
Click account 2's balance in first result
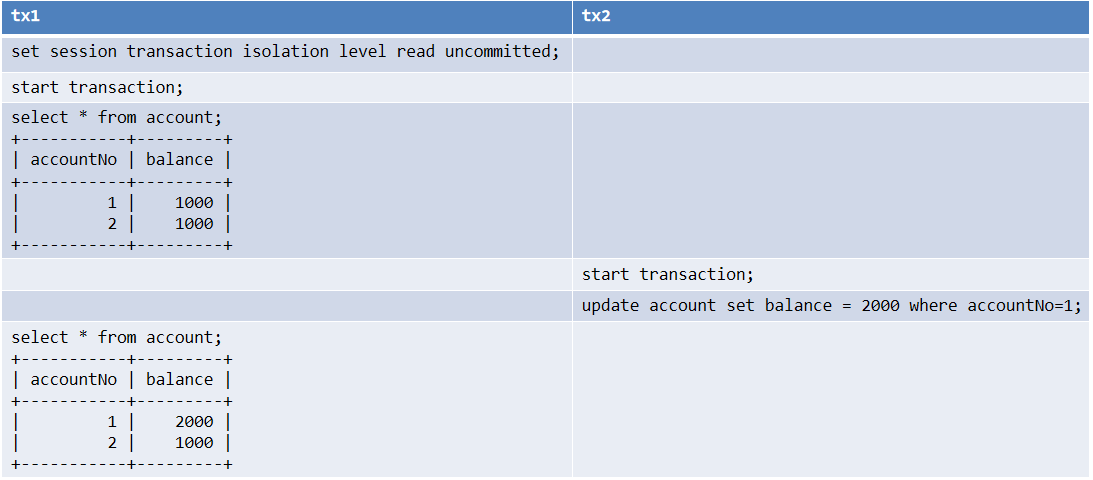click(x=194, y=223)
